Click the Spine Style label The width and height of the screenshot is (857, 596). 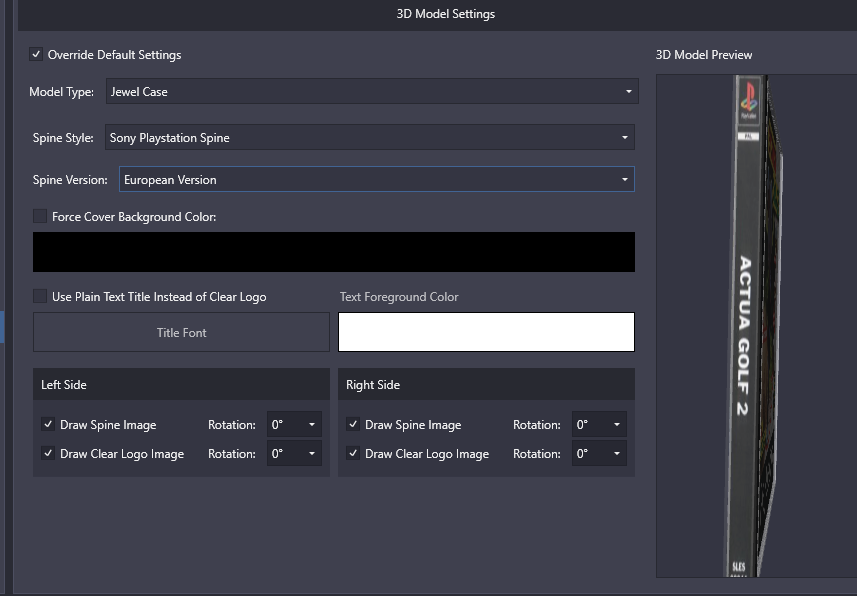coord(63,138)
